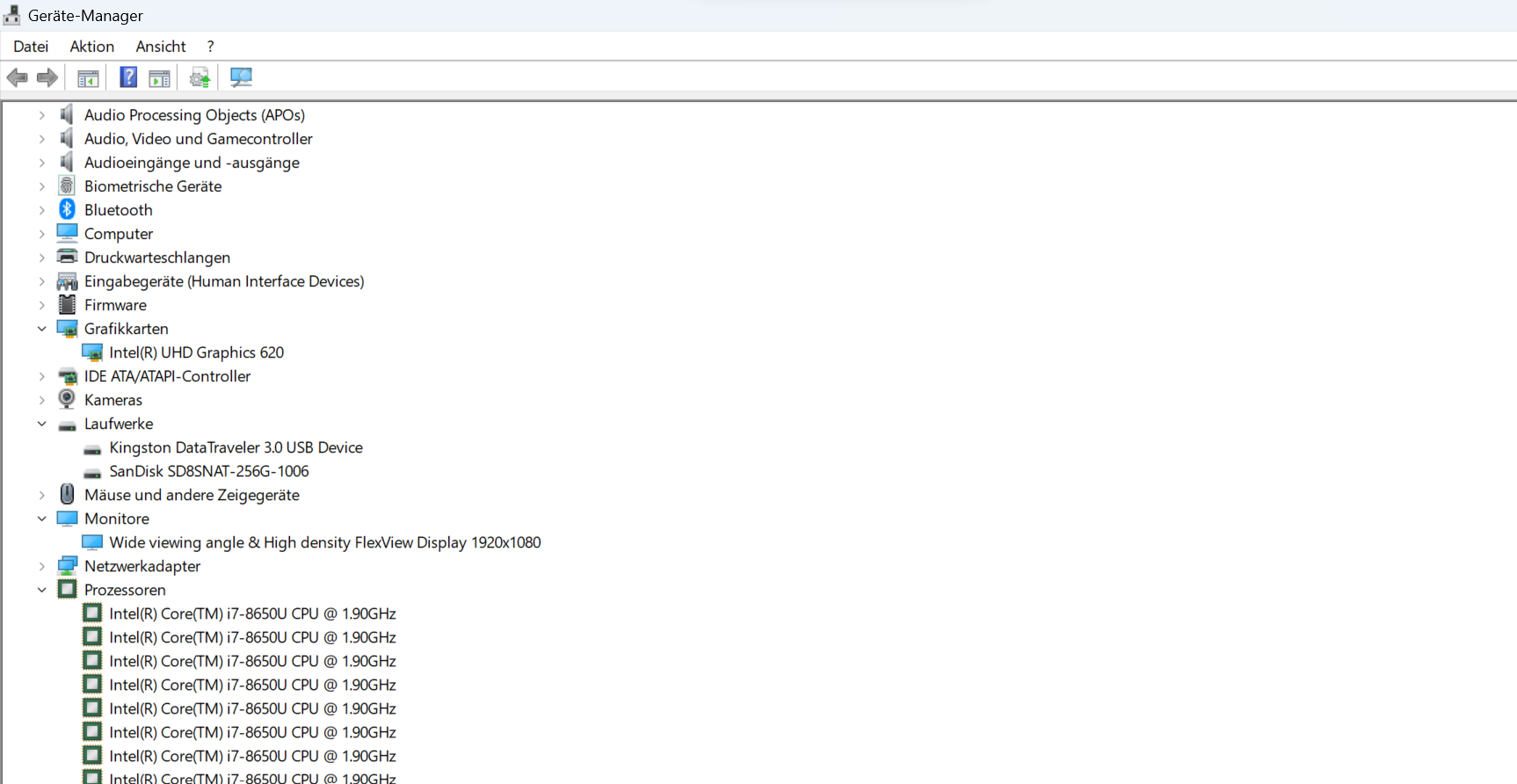Click the monitor-shaped scan hardware toolbar icon
This screenshot has width=1517, height=784.
tap(241, 77)
